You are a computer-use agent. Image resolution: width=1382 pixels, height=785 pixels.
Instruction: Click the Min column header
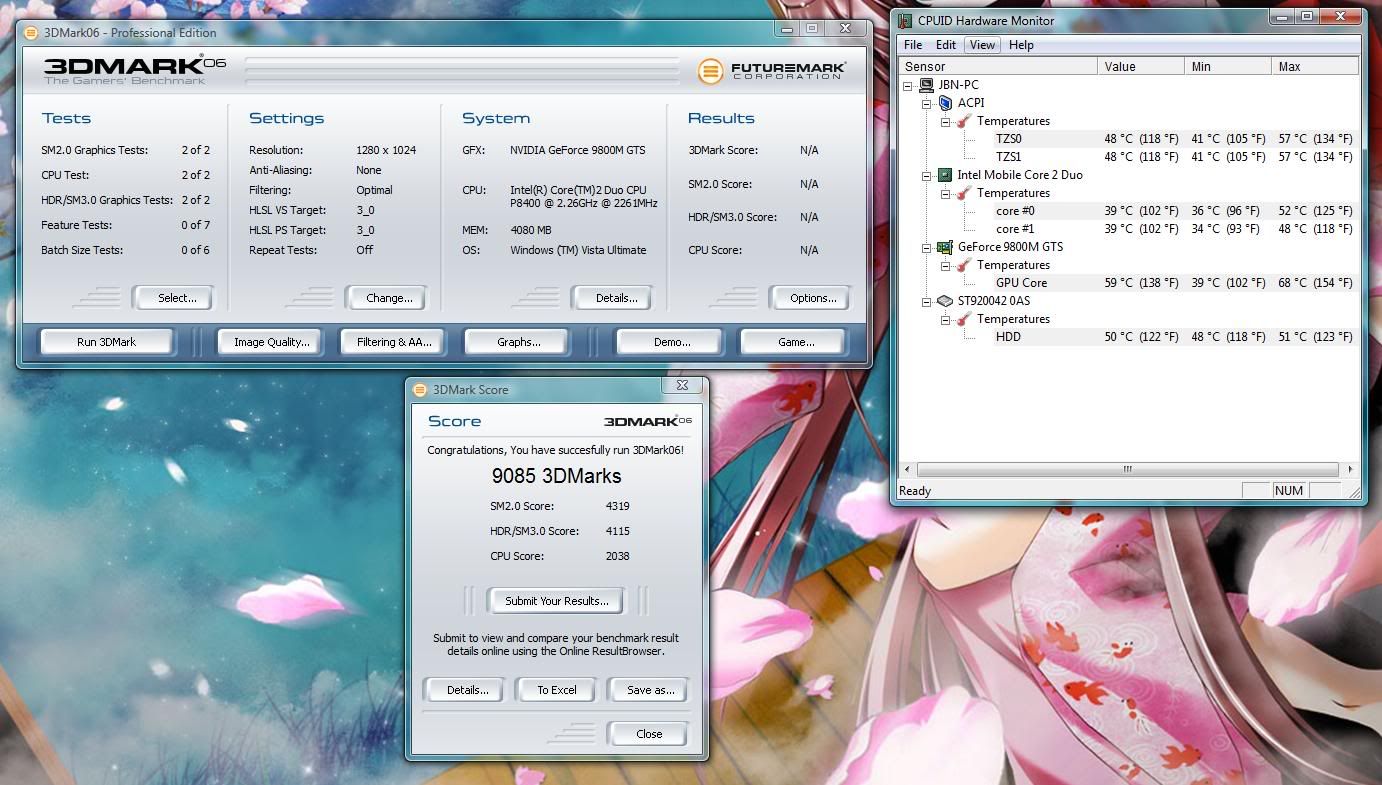tap(1228, 66)
